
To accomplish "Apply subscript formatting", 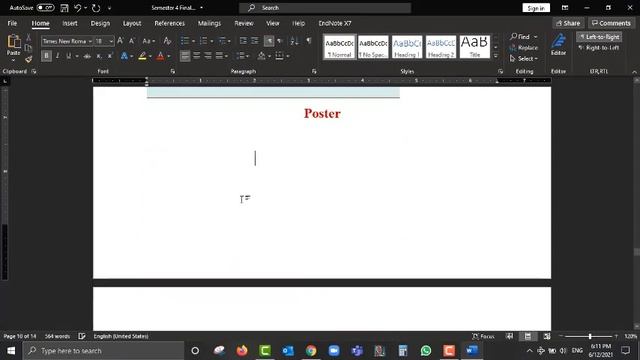I will point(99,56).
